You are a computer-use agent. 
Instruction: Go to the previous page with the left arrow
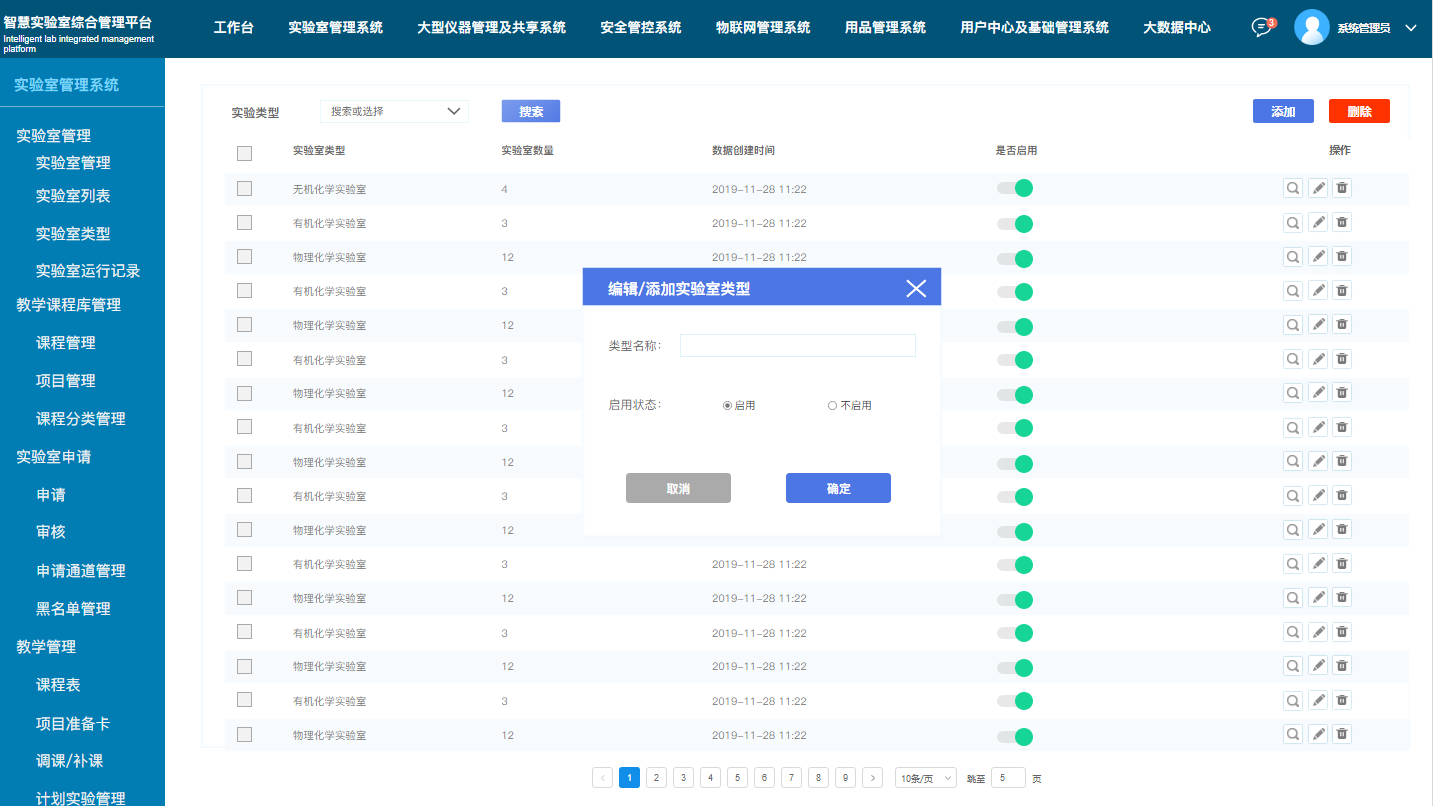pos(602,778)
